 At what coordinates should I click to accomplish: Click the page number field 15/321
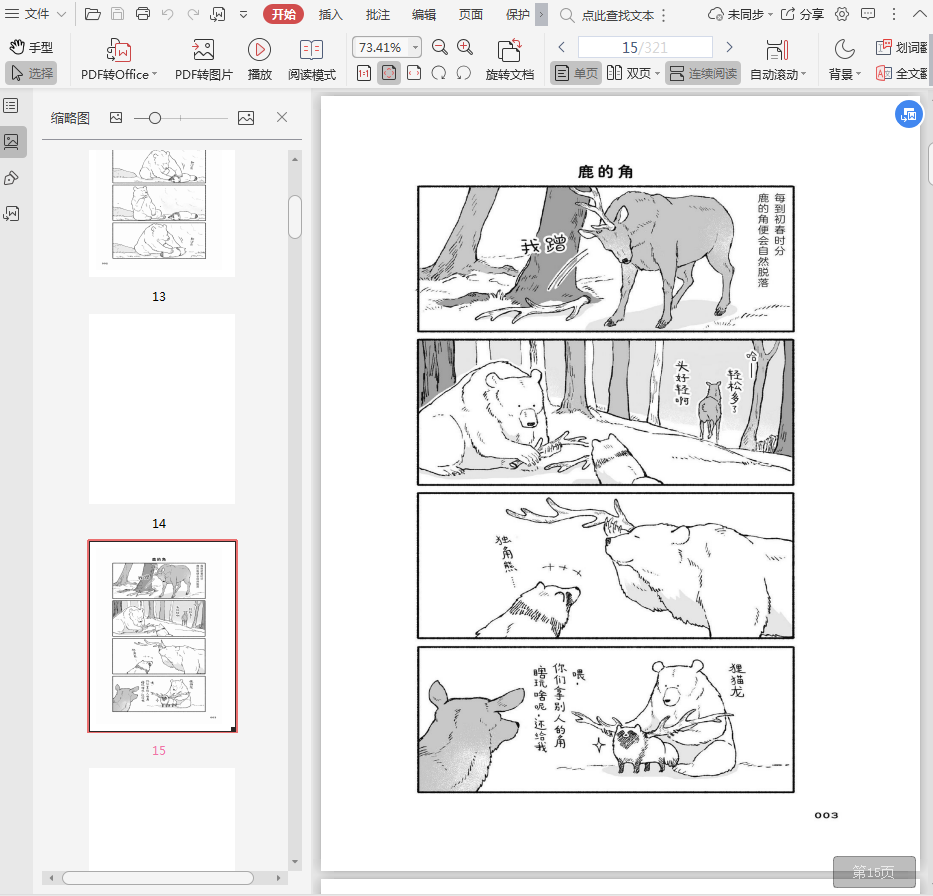(x=645, y=47)
